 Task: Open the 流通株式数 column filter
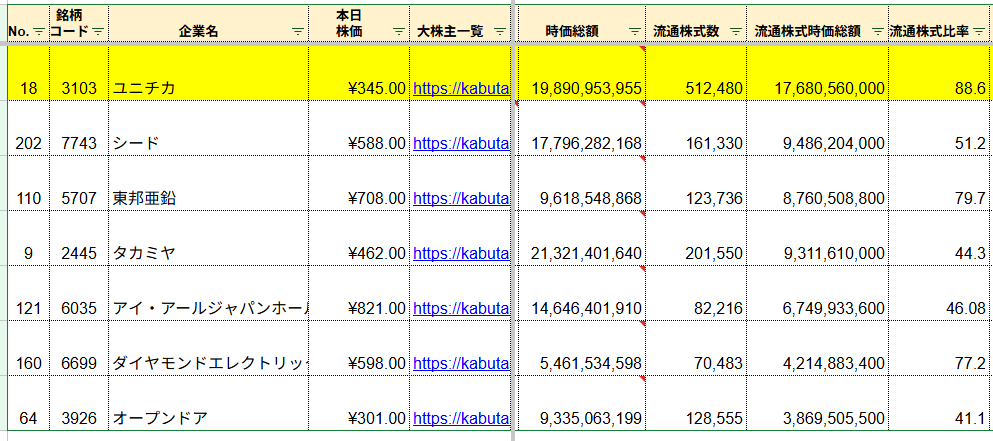735,31
